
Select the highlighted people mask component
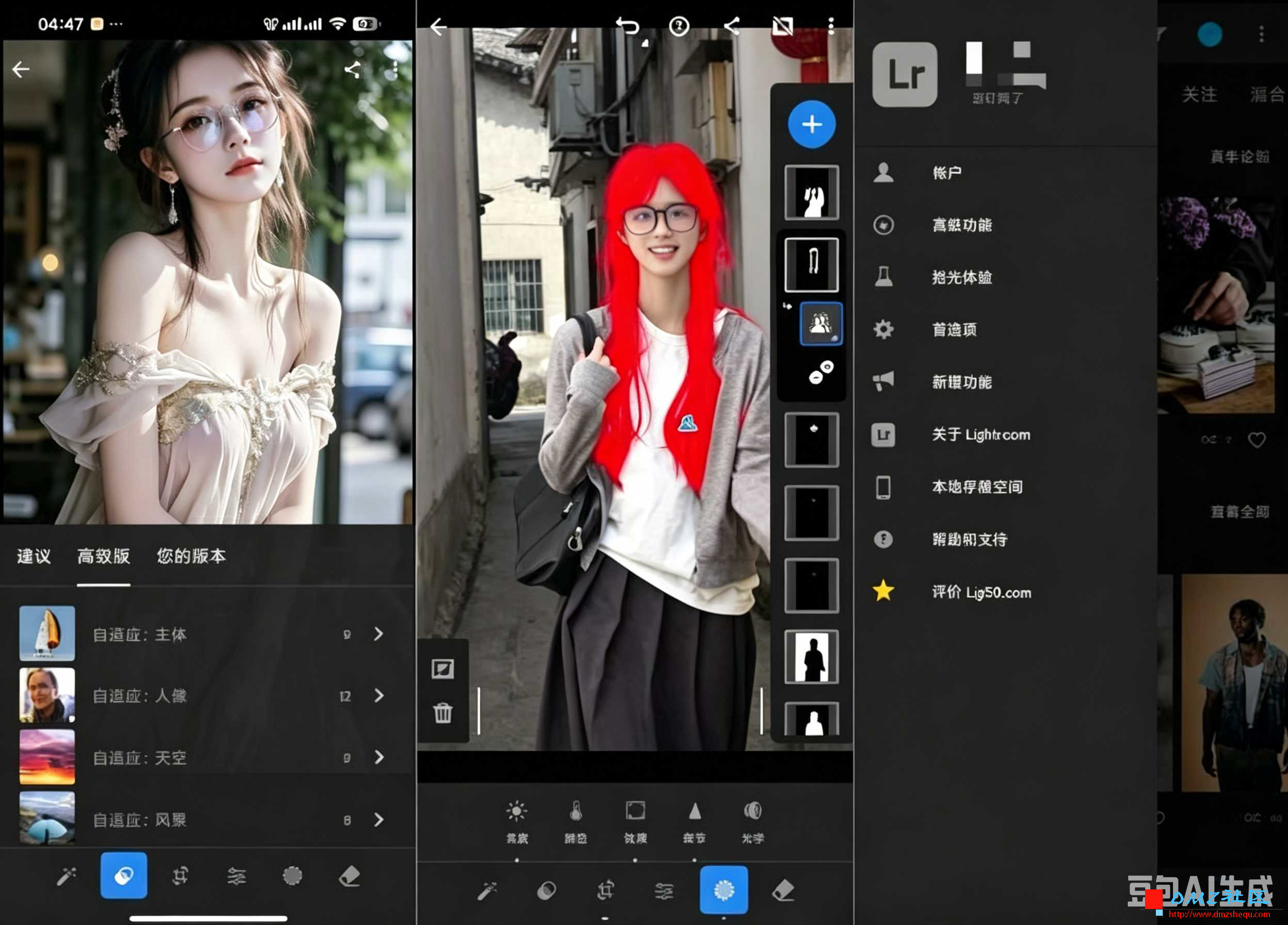click(821, 324)
